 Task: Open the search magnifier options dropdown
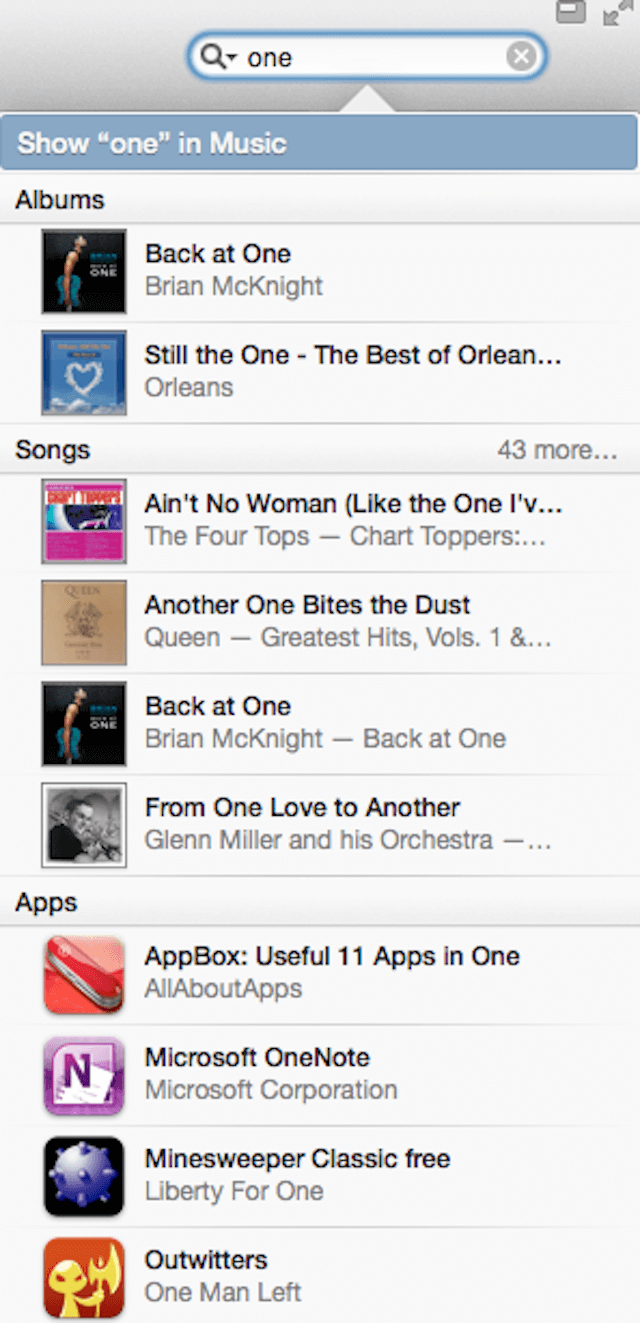(217, 57)
